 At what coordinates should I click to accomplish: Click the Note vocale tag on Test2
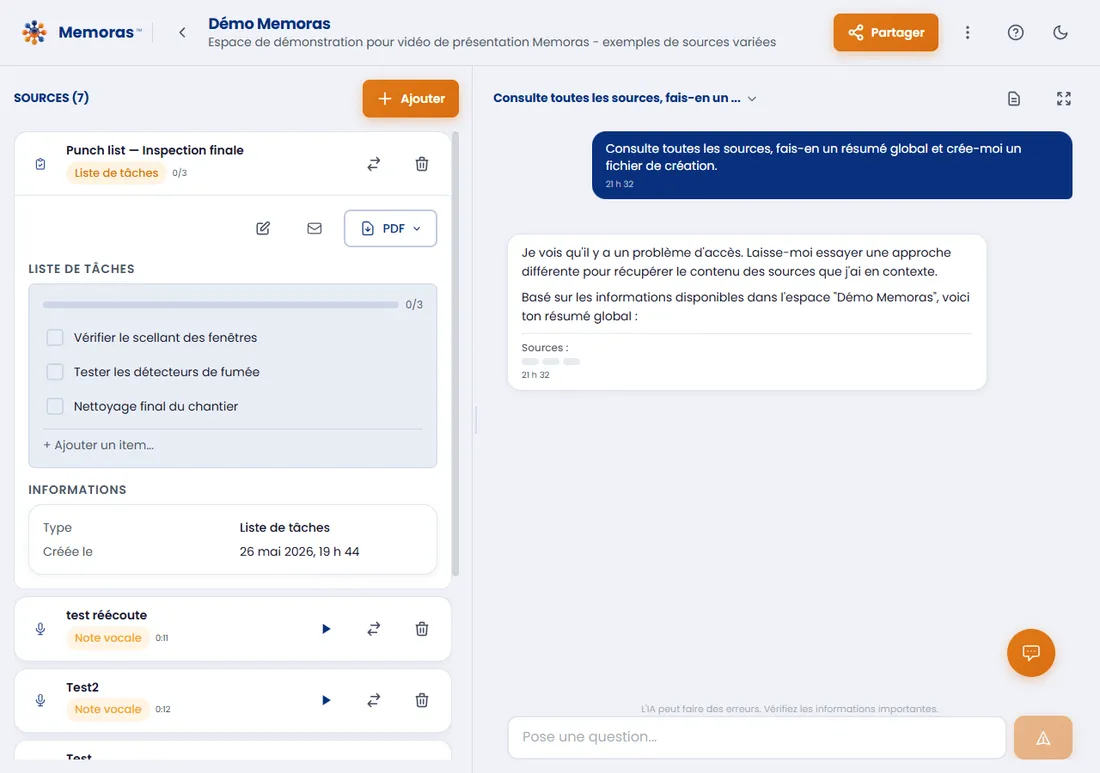click(x=108, y=709)
